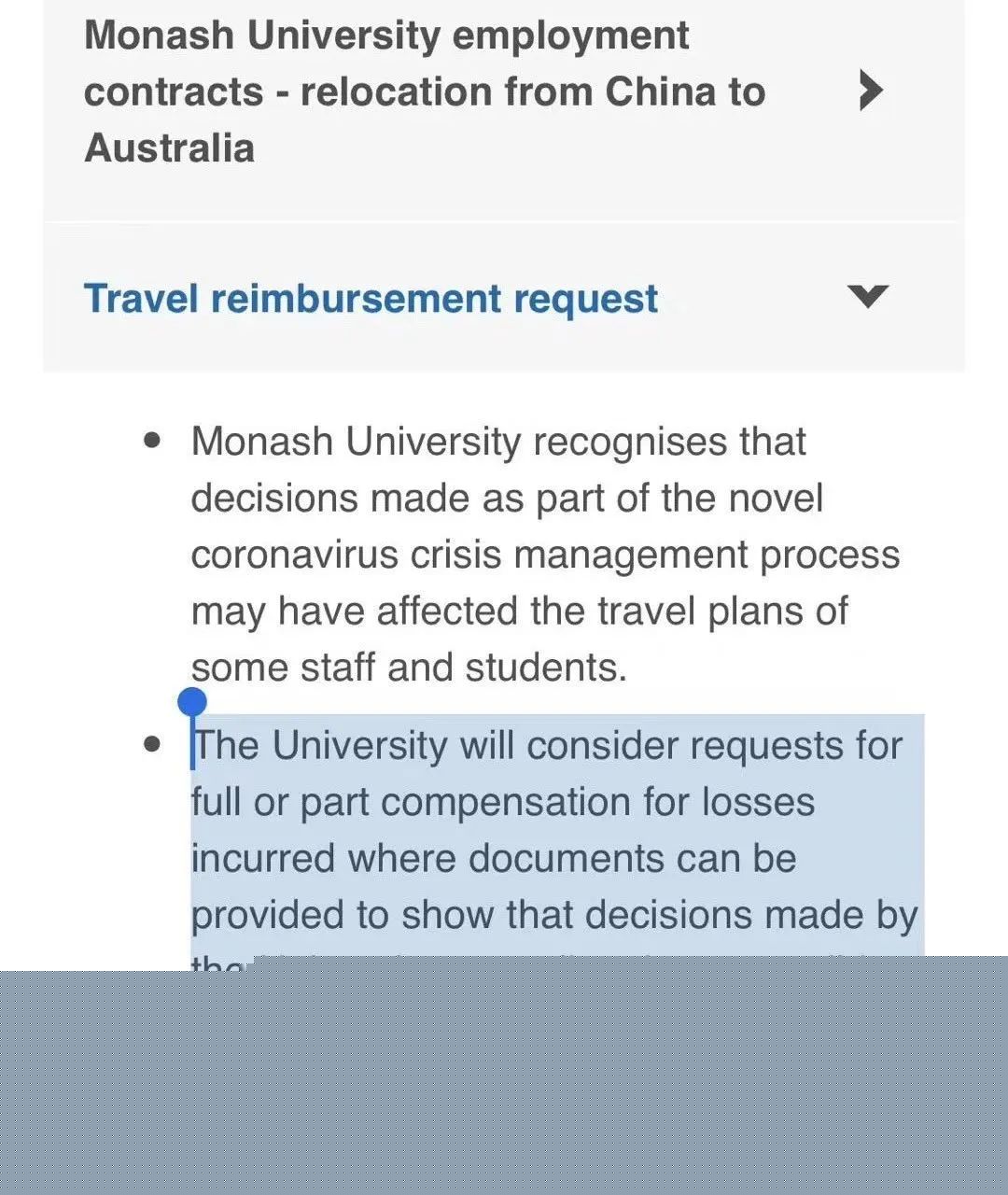Click the word "Australia" in the heading
The height and width of the screenshot is (1195, 1008).
click(x=169, y=148)
